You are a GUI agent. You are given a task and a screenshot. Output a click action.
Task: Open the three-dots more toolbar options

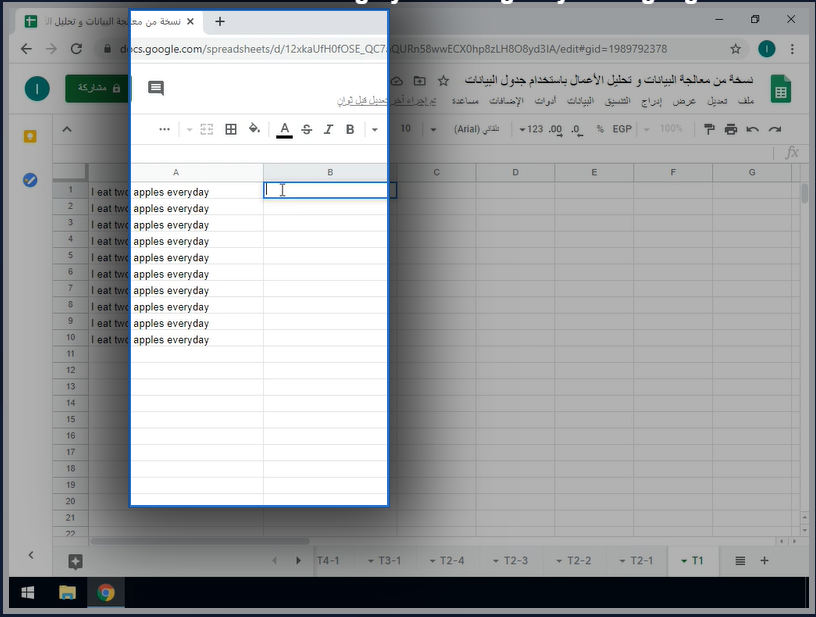[164, 129]
